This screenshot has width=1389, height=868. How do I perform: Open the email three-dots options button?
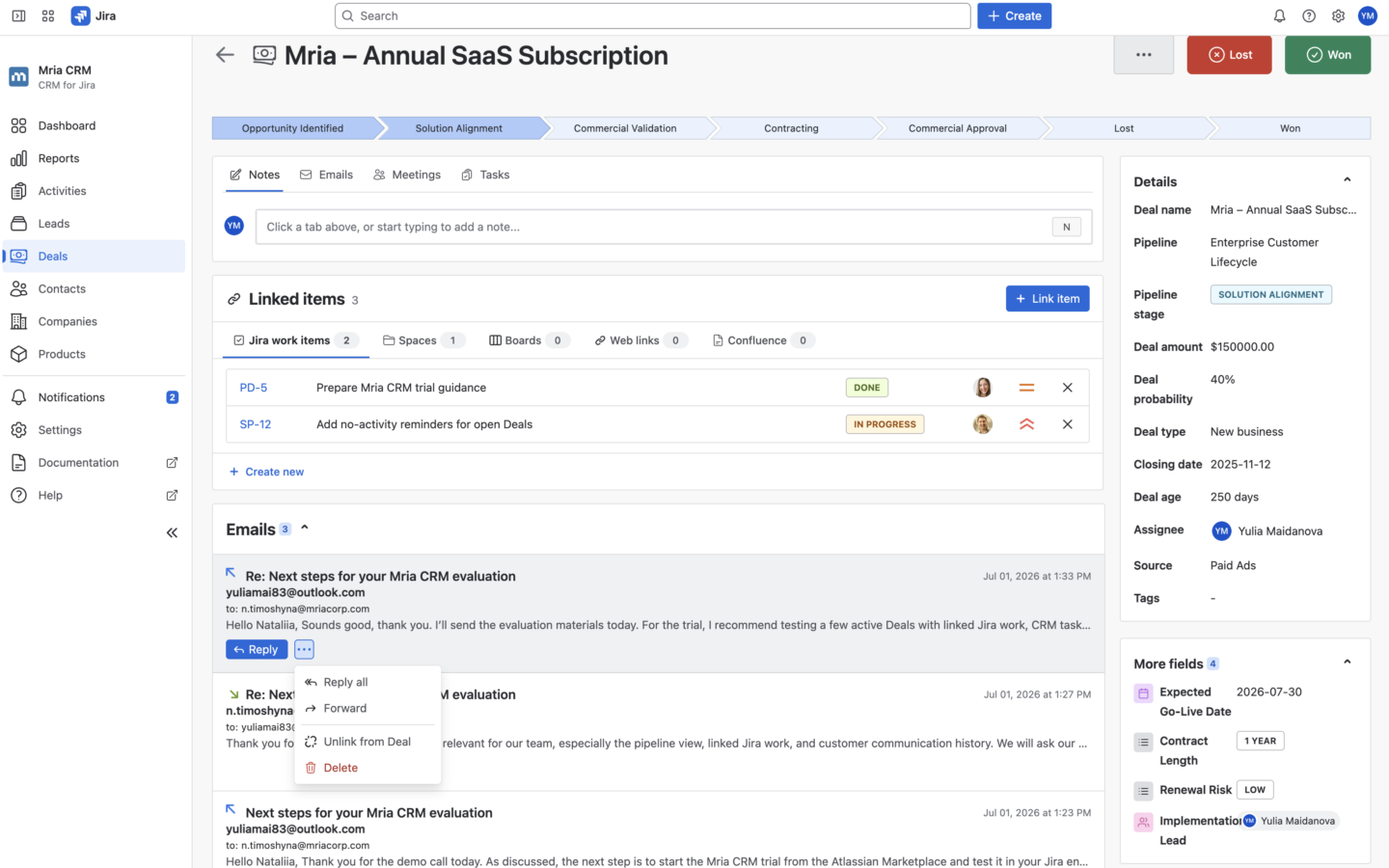(304, 649)
